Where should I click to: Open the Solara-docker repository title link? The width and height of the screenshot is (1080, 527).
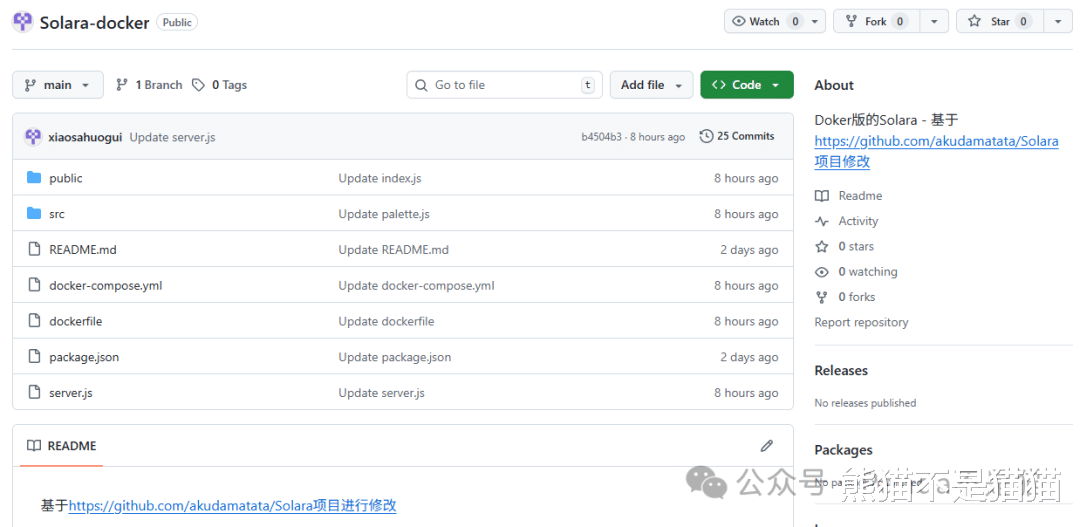[x=94, y=23]
